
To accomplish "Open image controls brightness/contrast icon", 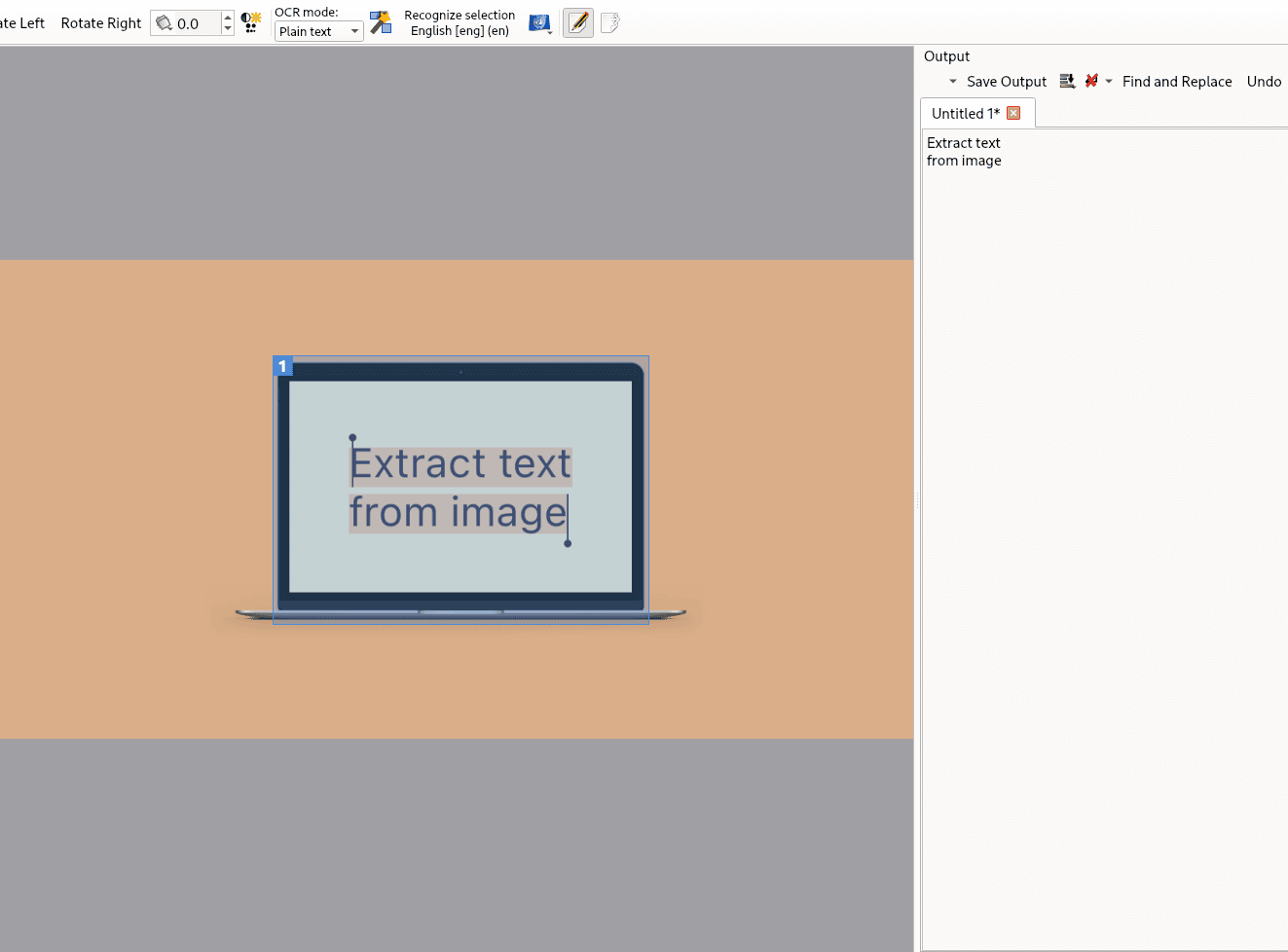I will pos(251,22).
